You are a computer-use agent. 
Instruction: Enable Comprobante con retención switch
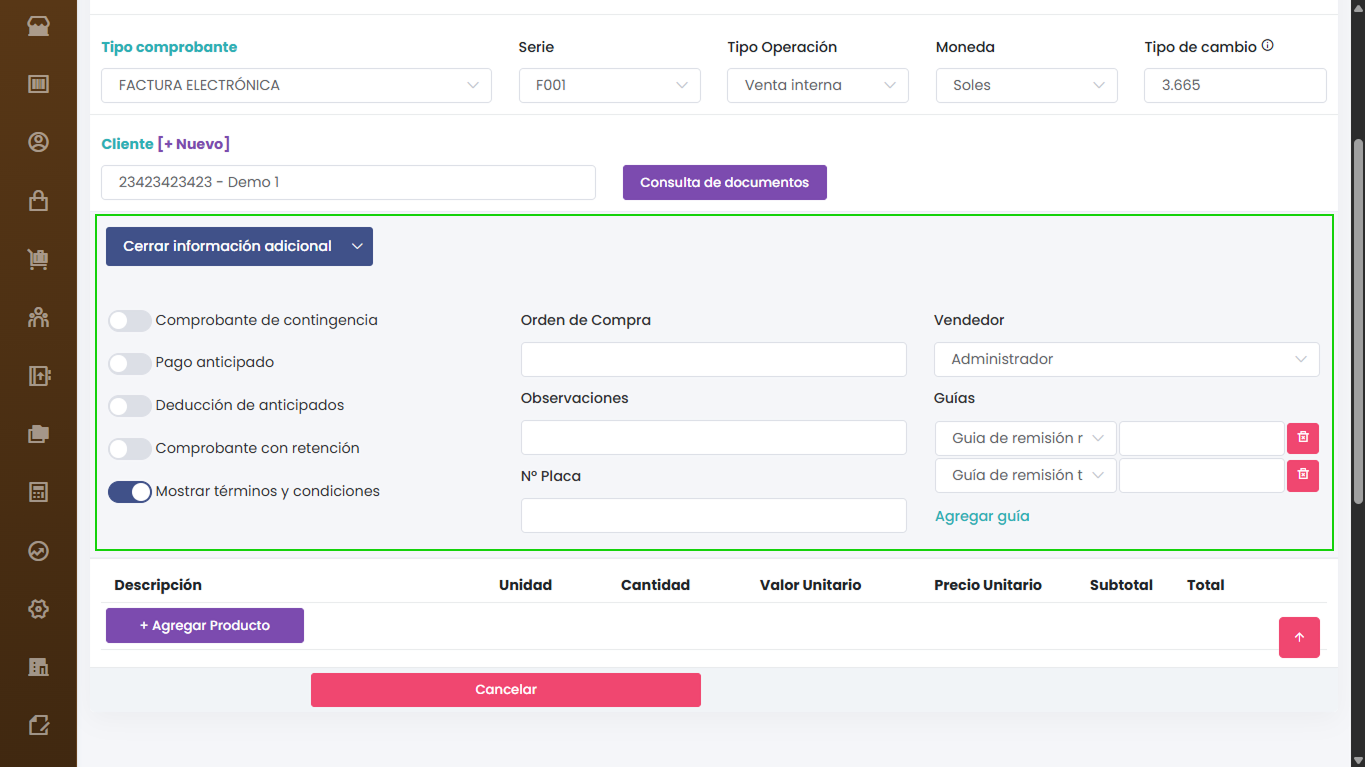pos(130,449)
